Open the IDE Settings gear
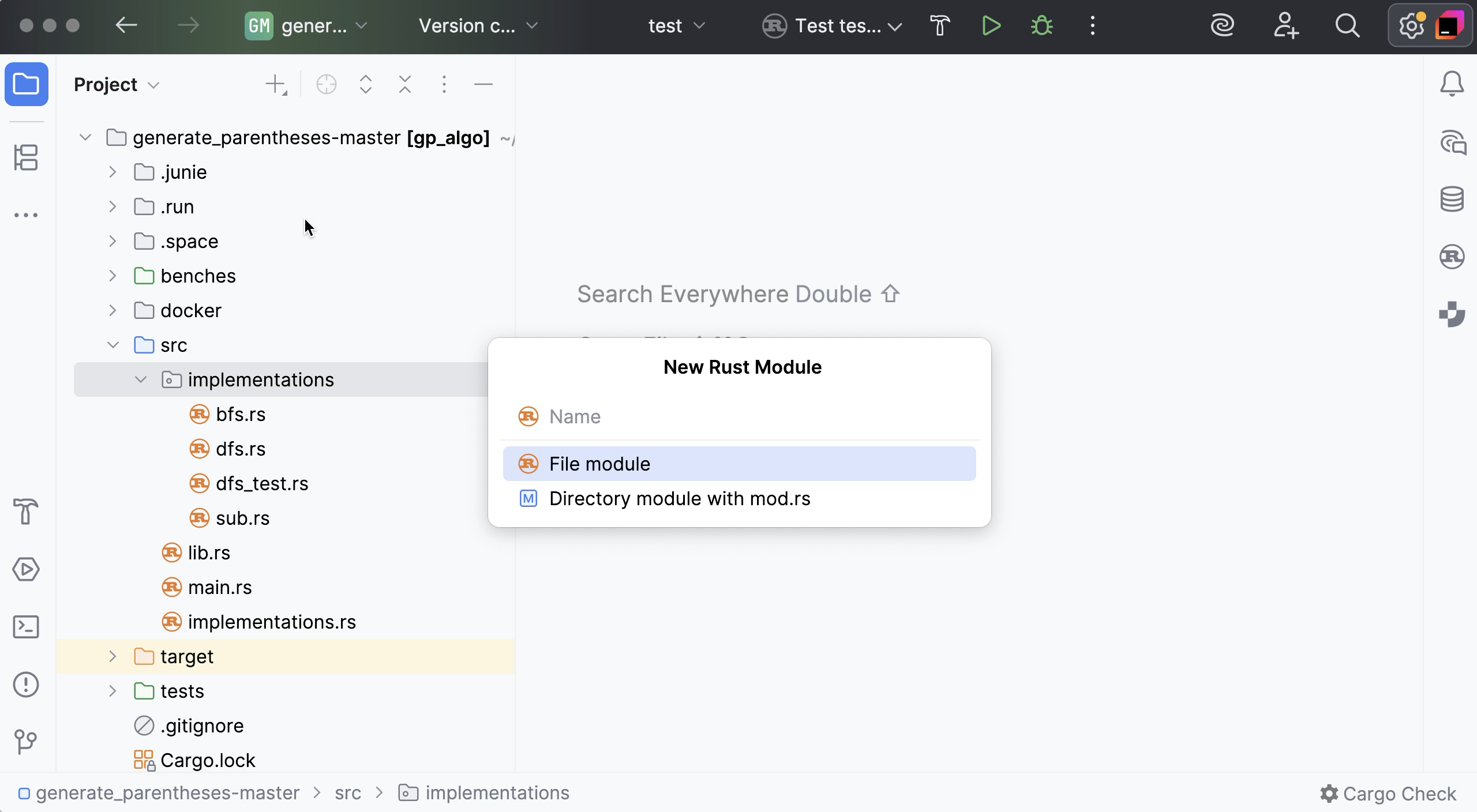Image resolution: width=1477 pixels, height=812 pixels. pos(1411,25)
